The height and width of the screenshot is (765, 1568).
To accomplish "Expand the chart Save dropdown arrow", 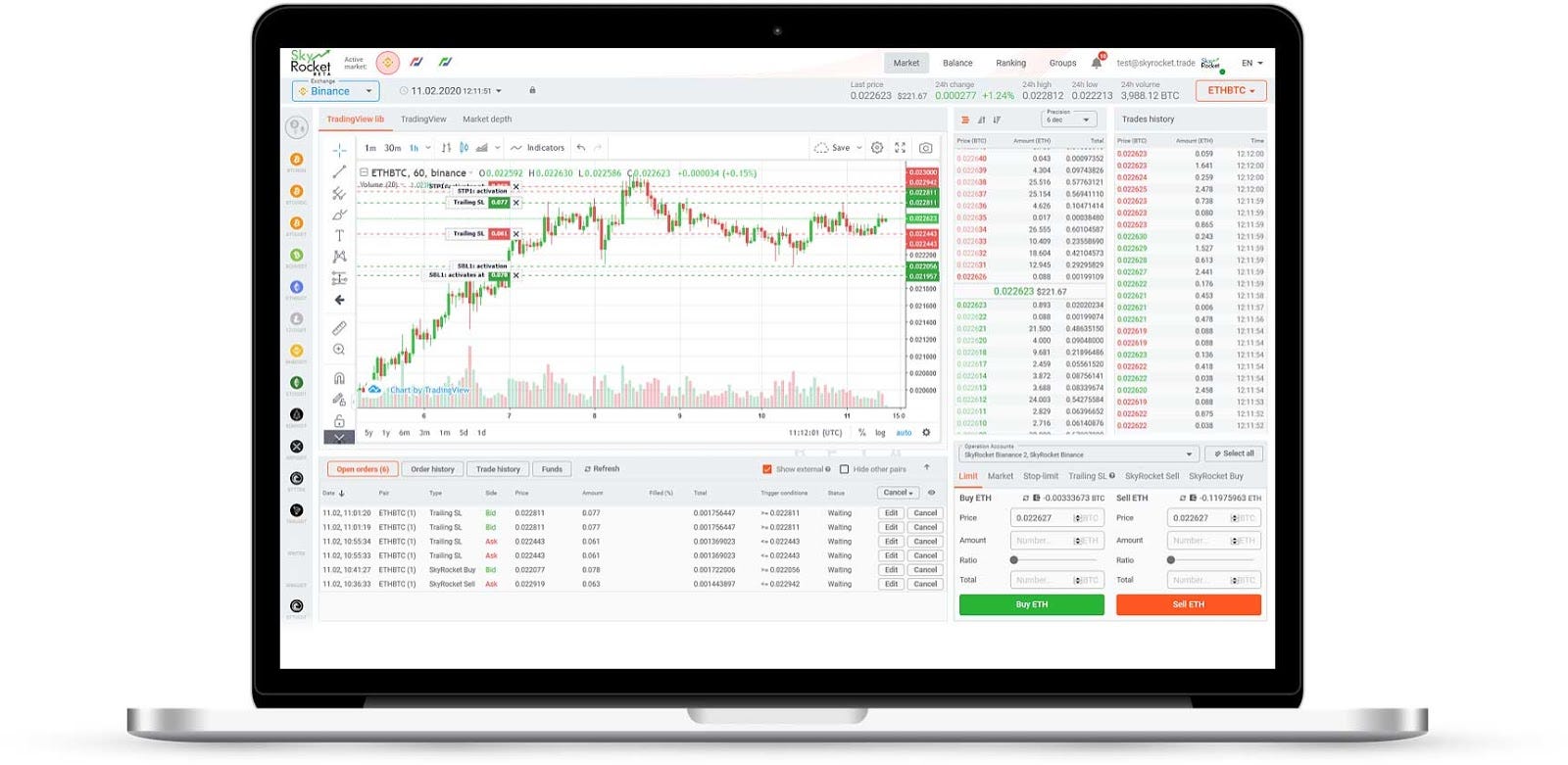I will click(859, 148).
